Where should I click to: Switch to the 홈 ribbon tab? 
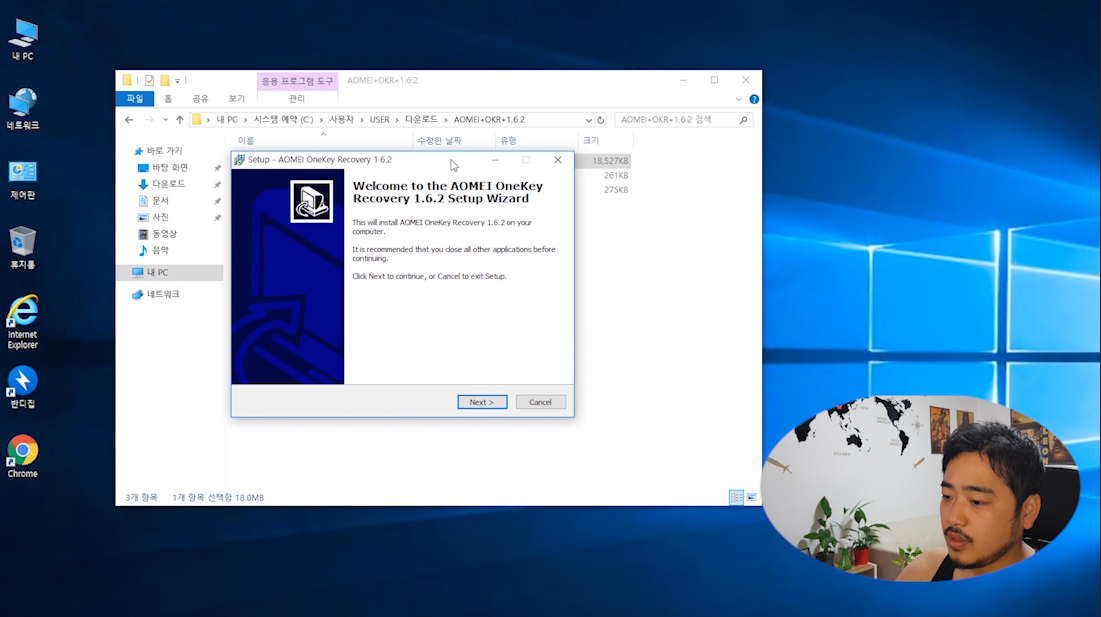(168, 99)
